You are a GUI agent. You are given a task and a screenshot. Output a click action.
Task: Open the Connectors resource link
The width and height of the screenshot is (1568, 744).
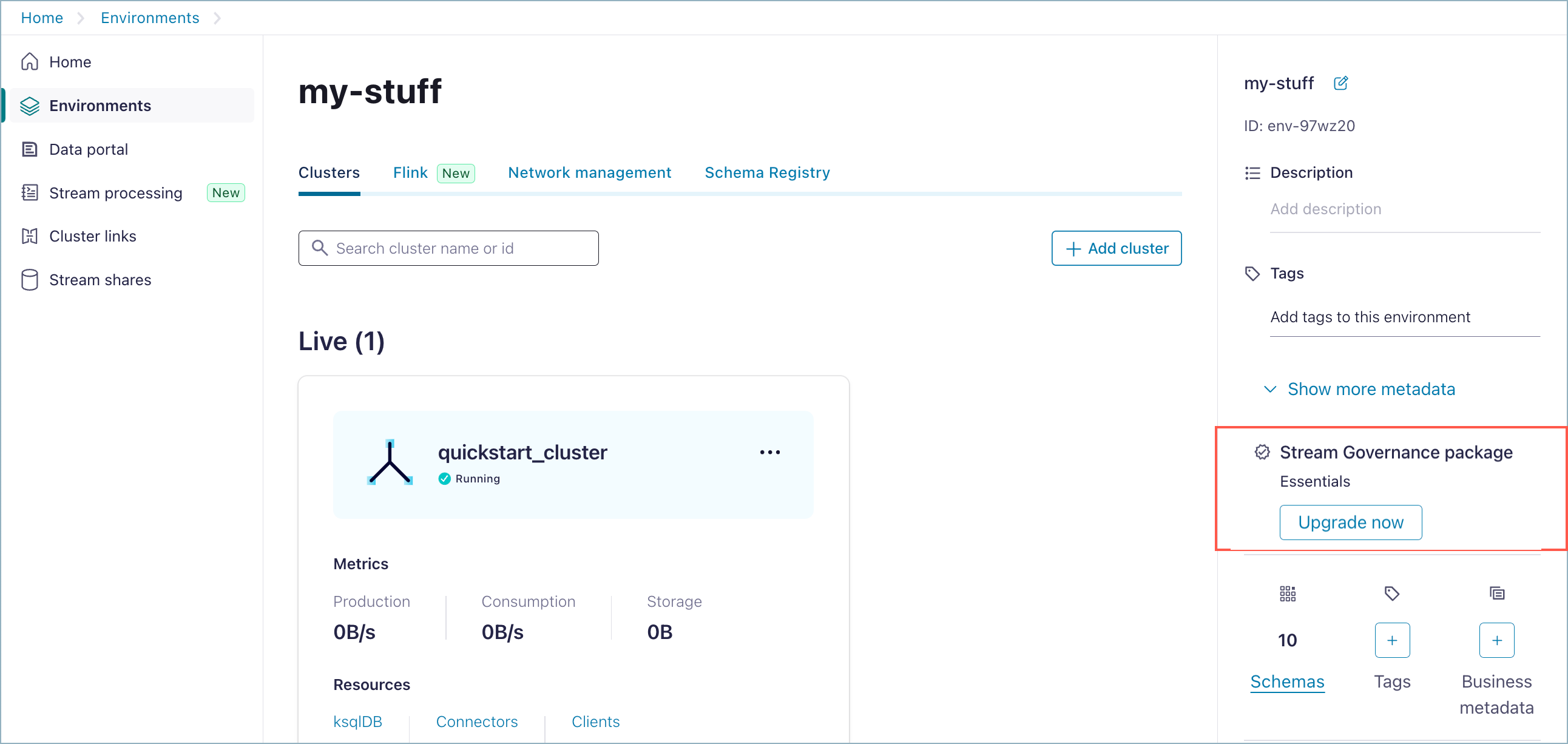pyautogui.click(x=476, y=722)
